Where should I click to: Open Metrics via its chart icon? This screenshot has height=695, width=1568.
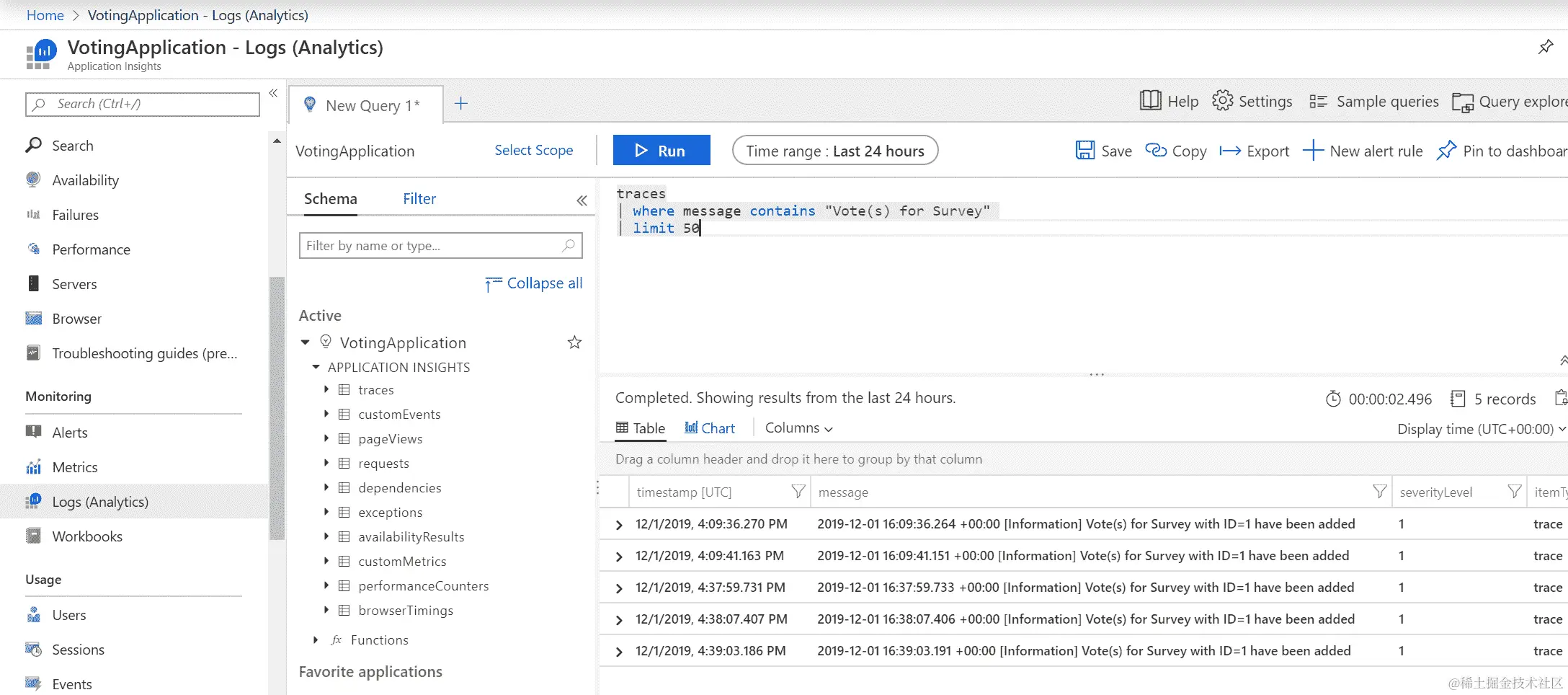click(x=33, y=466)
